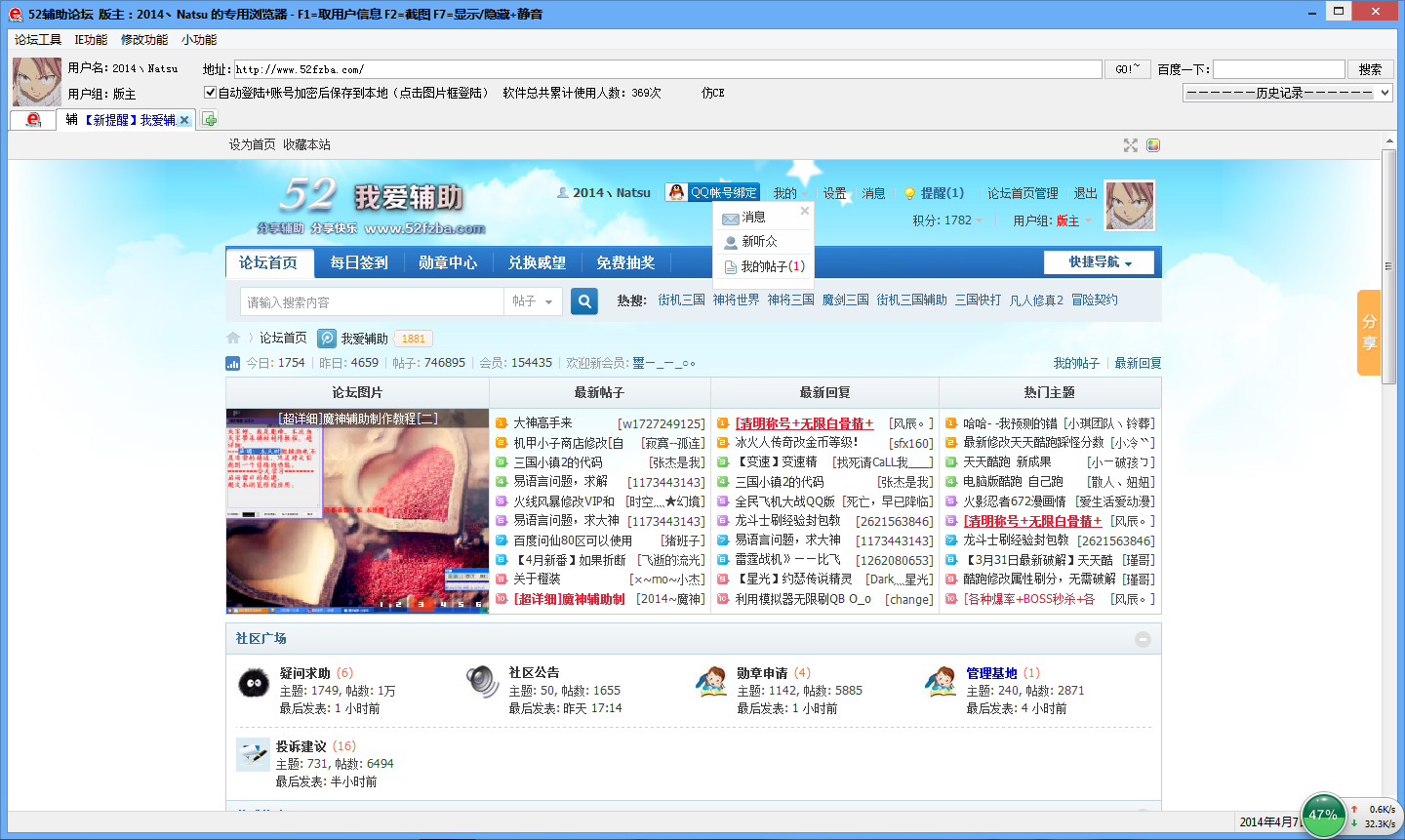This screenshot has height=840, width=1405.
Task: Select 我的帖子(1) in the popup menu
Action: click(763, 266)
